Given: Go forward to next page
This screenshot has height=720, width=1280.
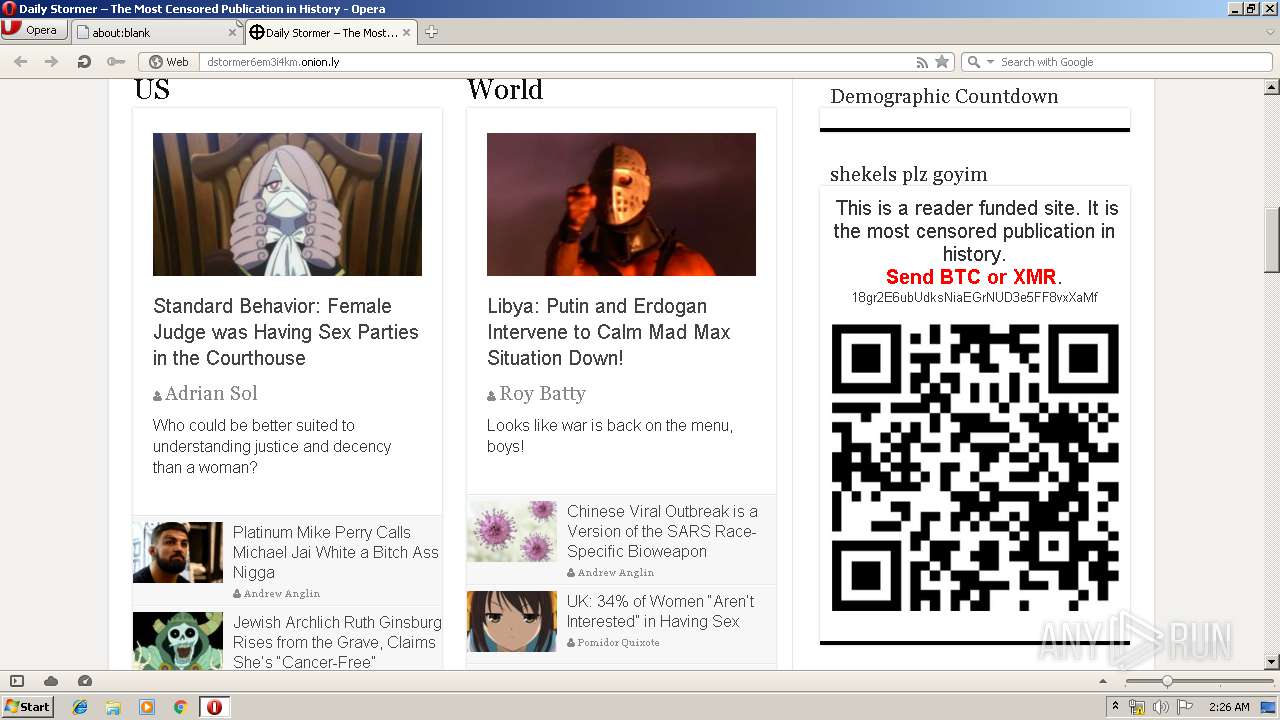Looking at the screenshot, I should 51,62.
